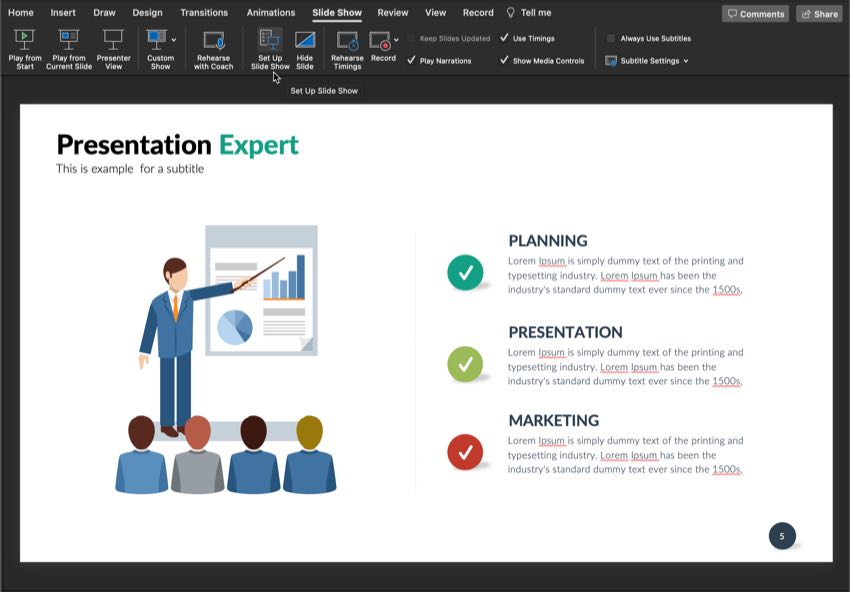The image size is (850, 592).
Task: Open the Animations tab
Action: [x=271, y=12]
